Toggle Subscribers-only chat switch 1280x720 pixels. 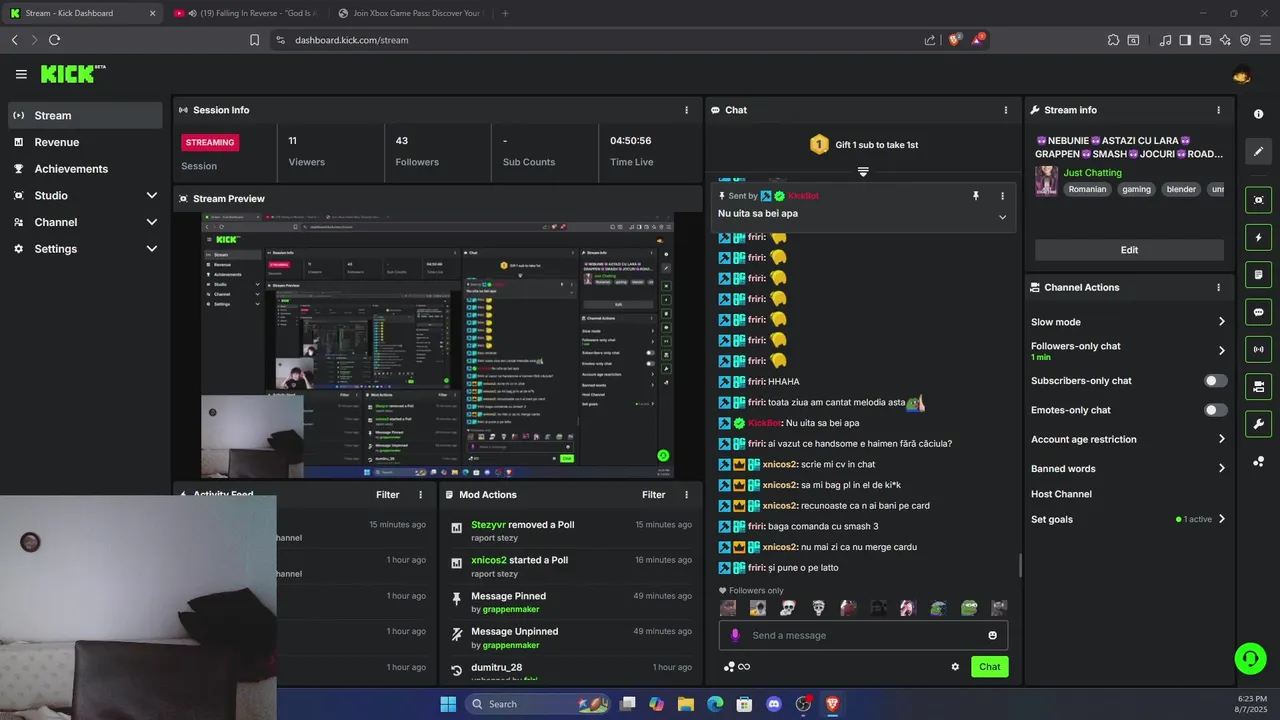coord(1216,381)
